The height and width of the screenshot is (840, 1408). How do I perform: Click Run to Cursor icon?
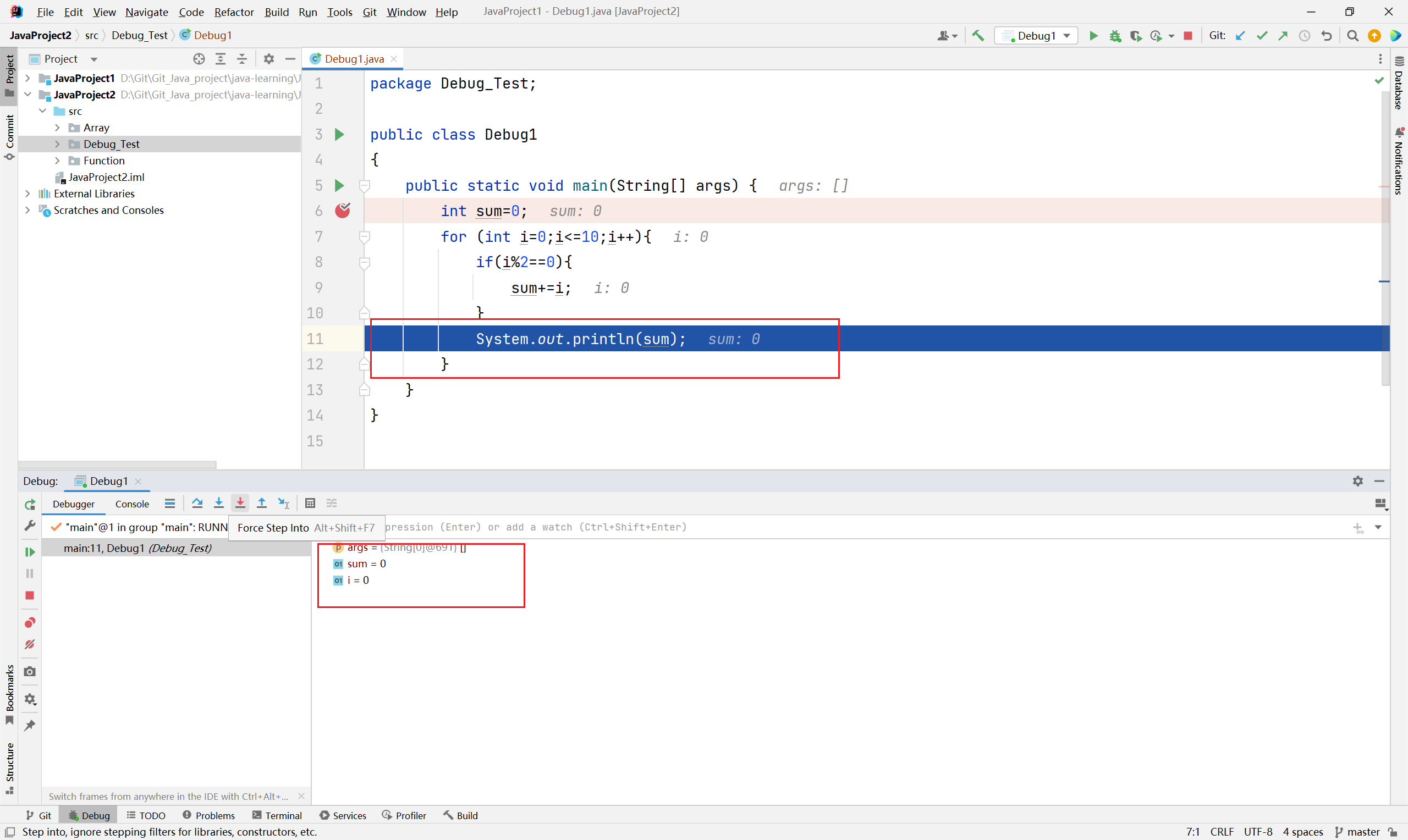point(284,503)
